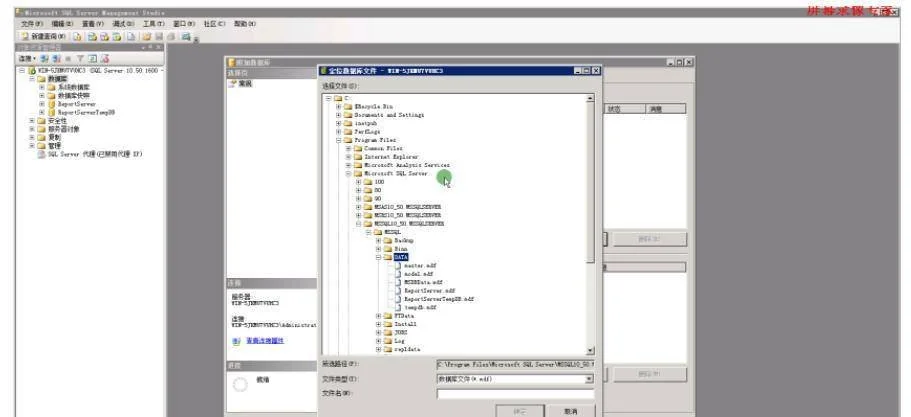Select the MSDBData.mdf file
Screen dimensions: 911x417
pyautogui.click(x=422, y=282)
